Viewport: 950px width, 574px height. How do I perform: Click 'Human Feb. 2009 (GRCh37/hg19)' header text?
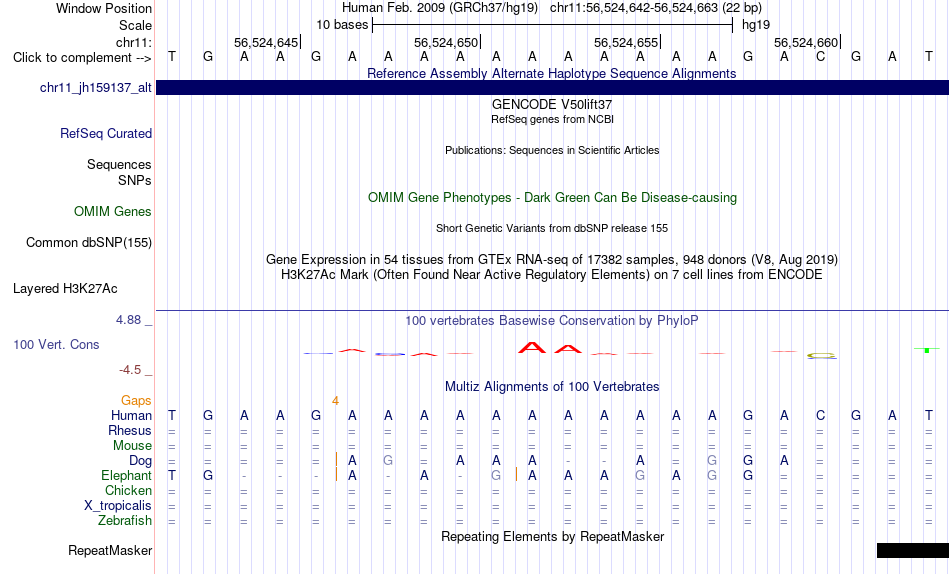tap(440, 8)
